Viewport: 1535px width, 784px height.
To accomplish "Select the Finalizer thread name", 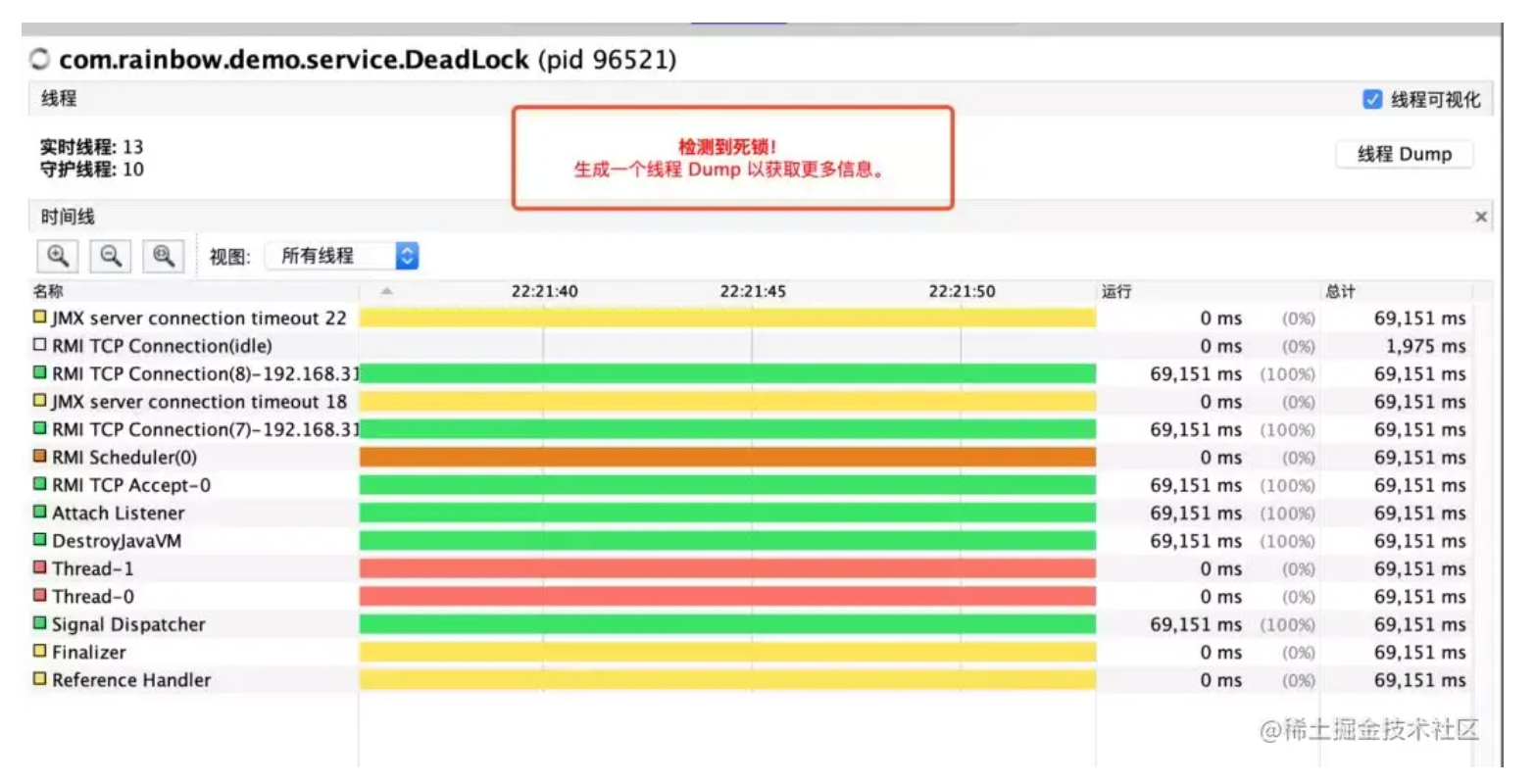I will 89,652.
